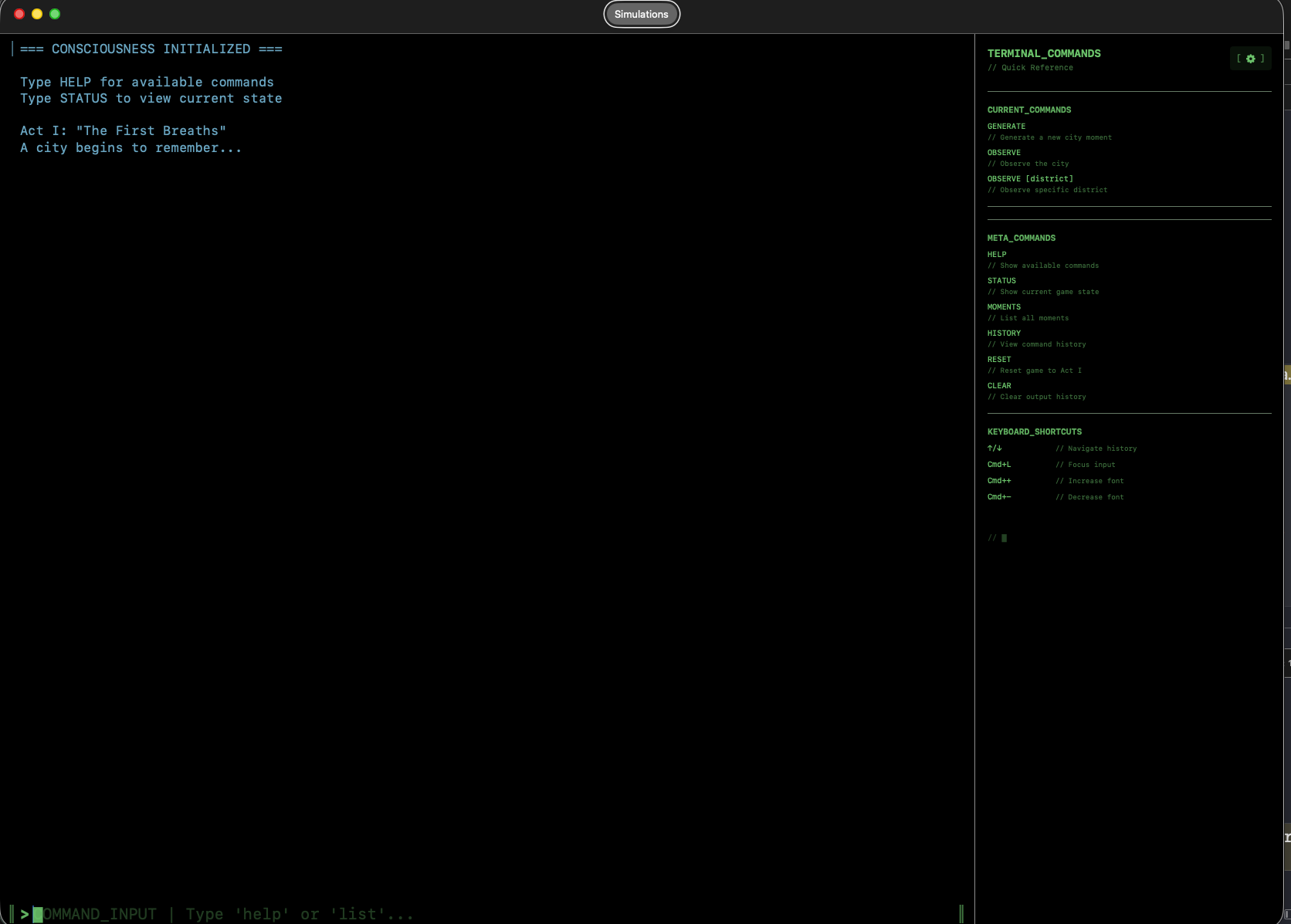
Task: Click the Cmd+- decrease font shortcut
Action: (999, 497)
